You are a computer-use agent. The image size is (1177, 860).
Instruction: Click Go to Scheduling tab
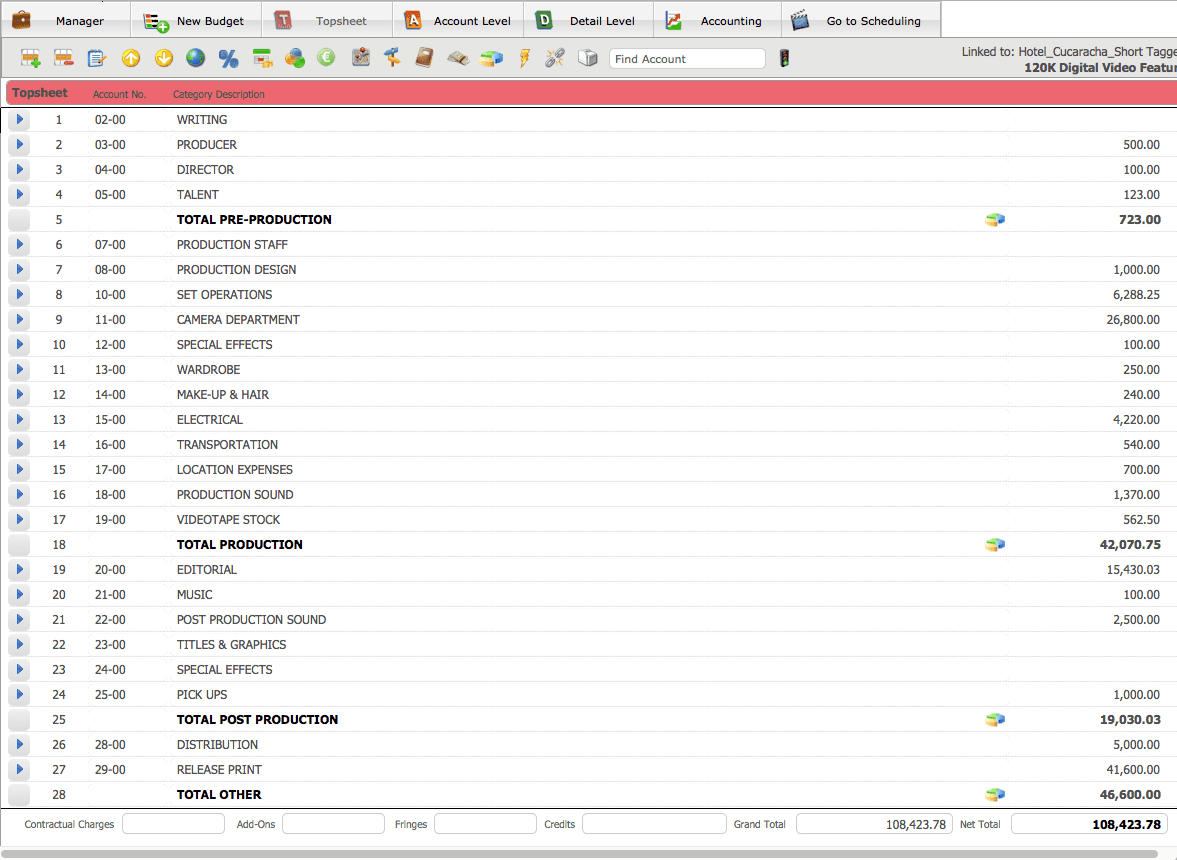[861, 20]
